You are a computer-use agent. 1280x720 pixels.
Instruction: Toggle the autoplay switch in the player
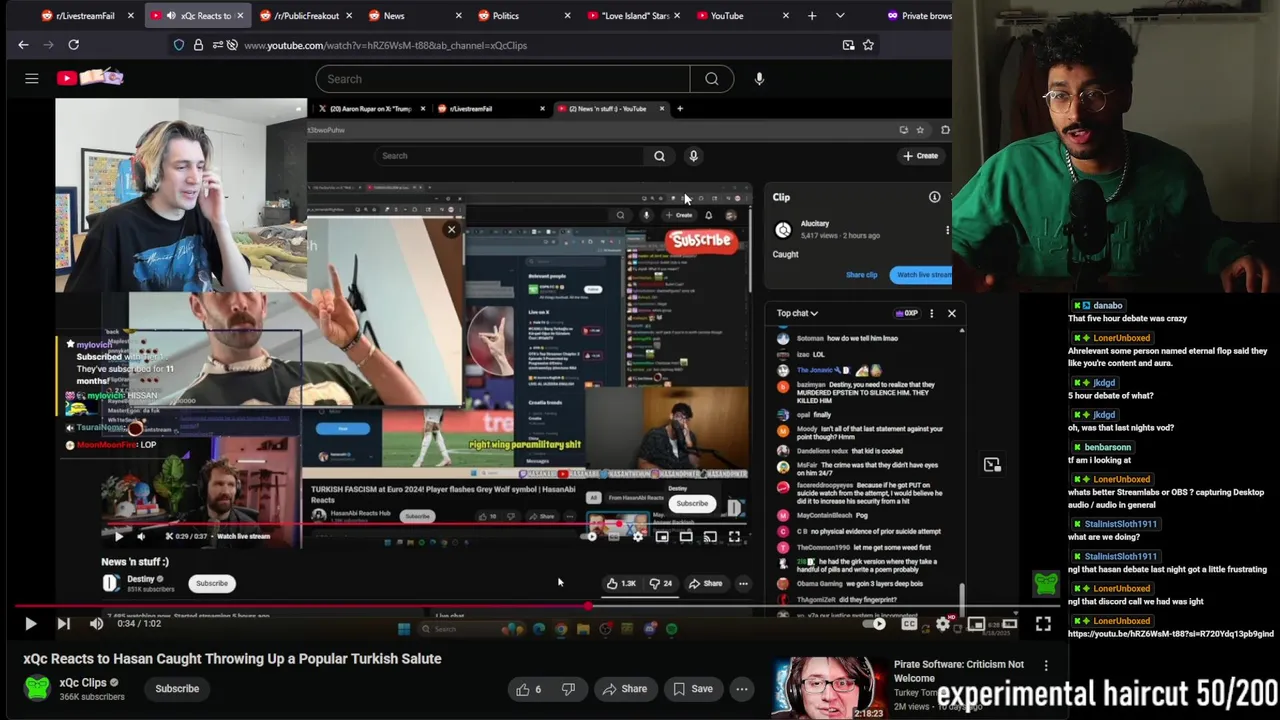click(876, 624)
